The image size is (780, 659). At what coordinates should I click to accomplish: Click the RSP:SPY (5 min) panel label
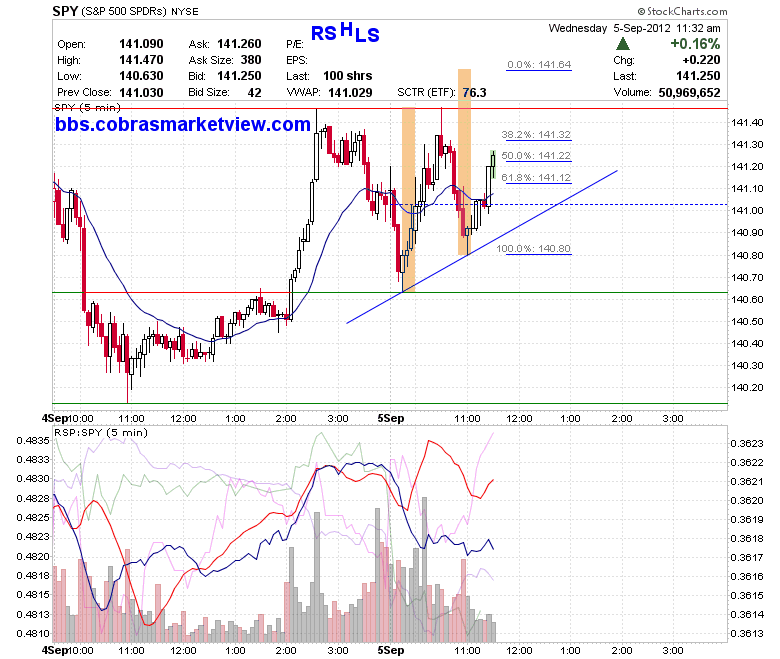click(101, 432)
